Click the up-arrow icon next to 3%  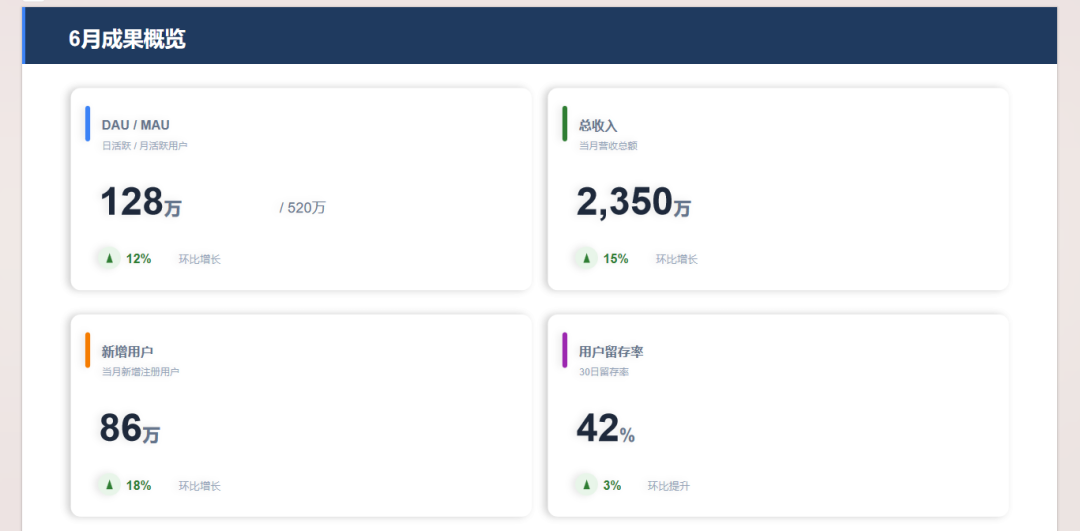586,486
